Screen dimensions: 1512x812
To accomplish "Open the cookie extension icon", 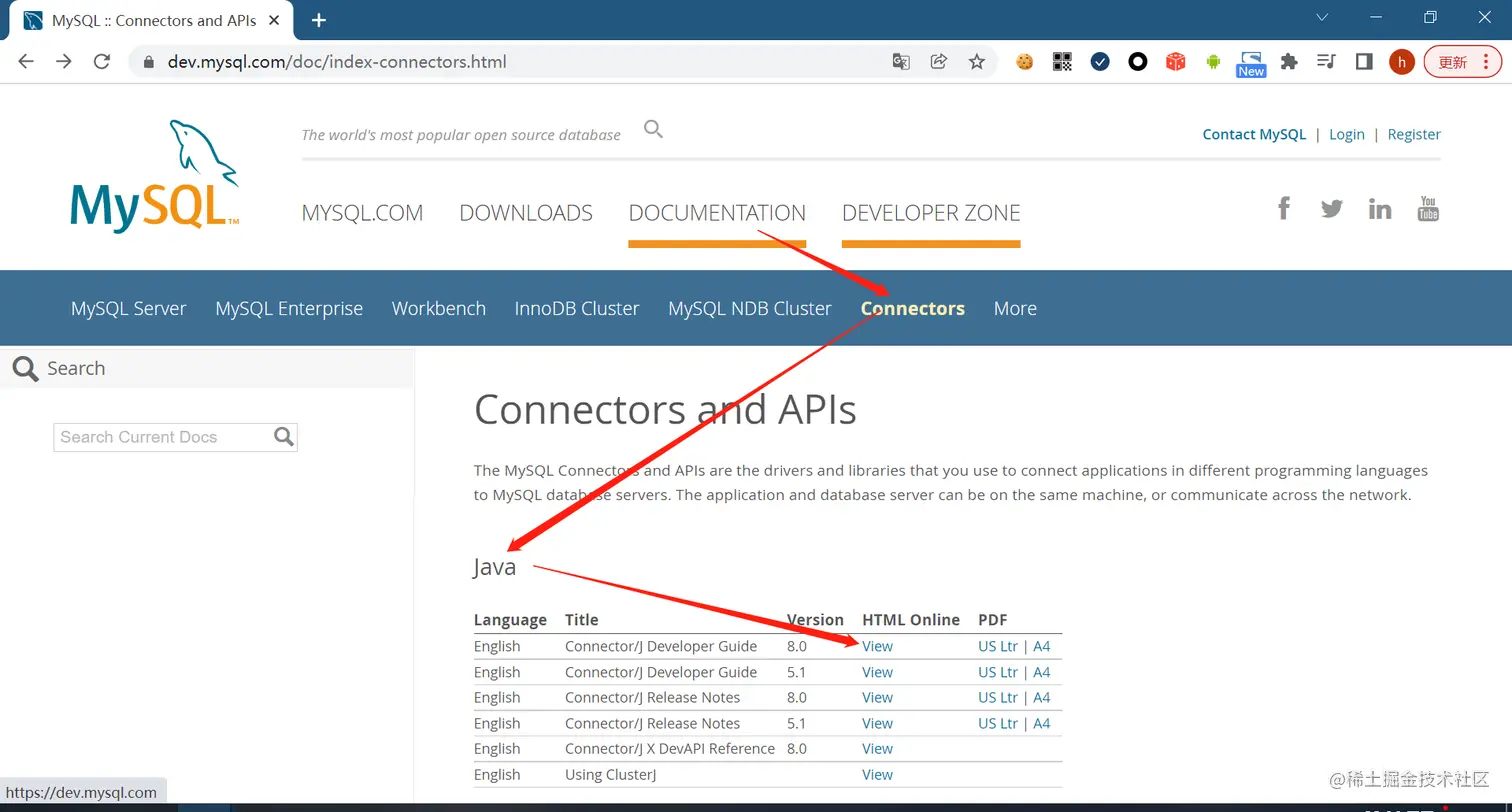I will tap(1024, 62).
